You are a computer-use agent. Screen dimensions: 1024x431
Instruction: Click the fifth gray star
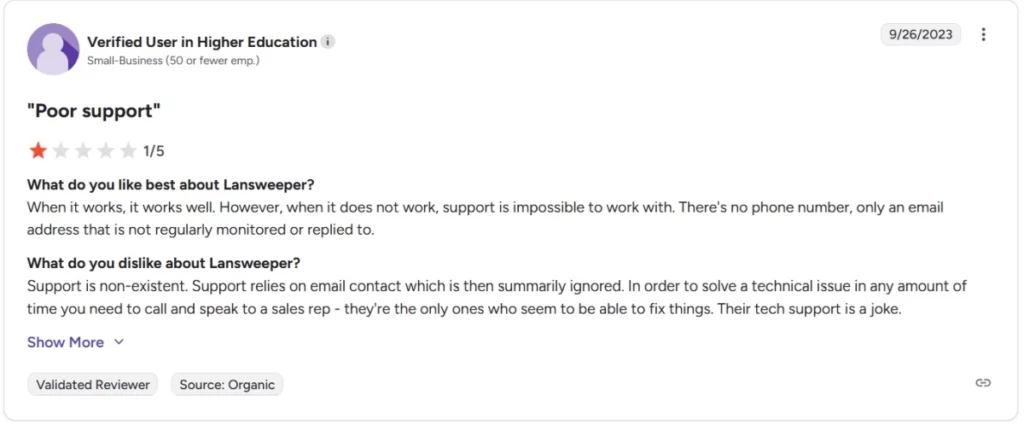tap(128, 151)
